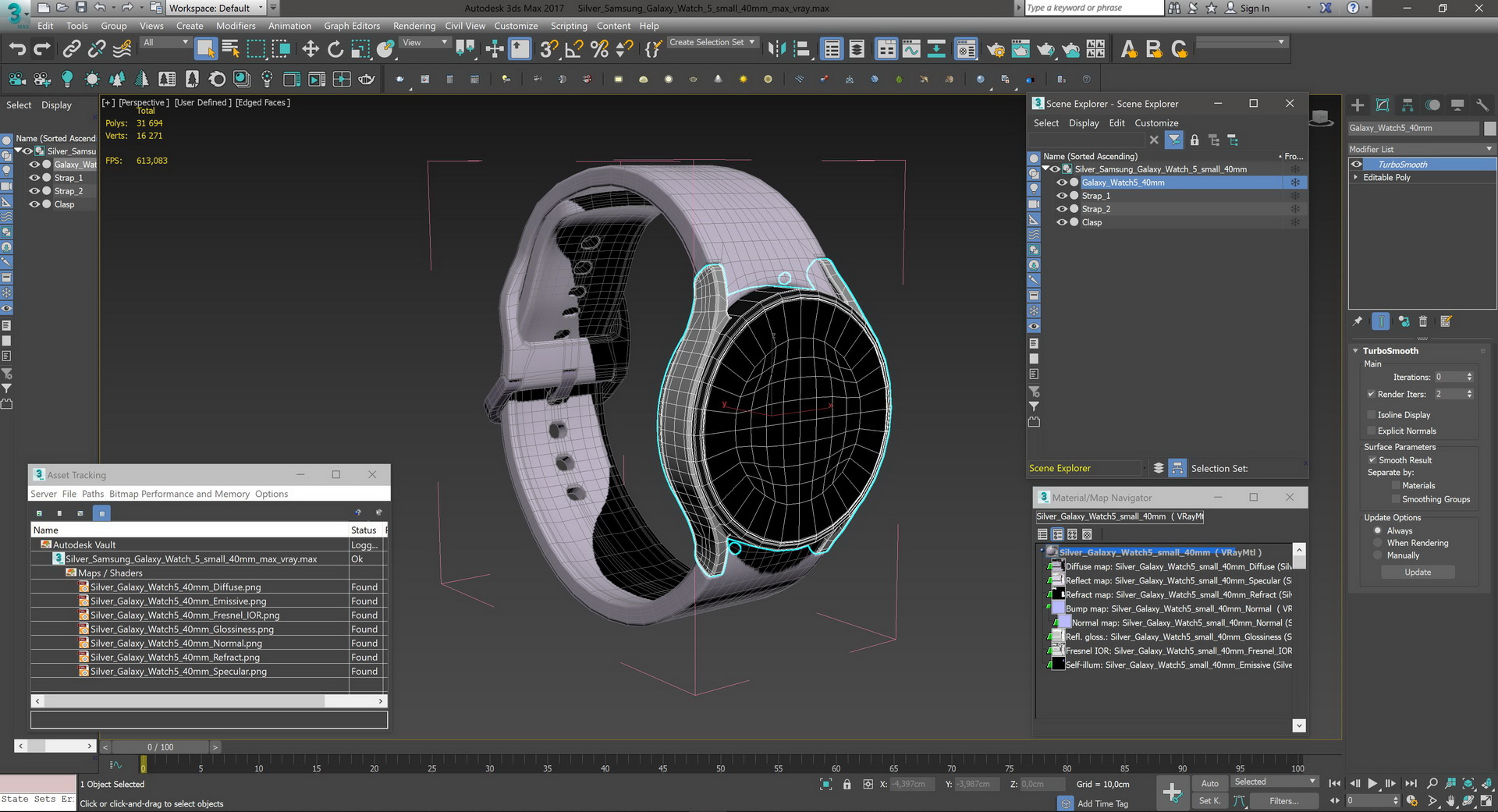The image size is (1498, 812).
Task: Open the Modifier List dropdown
Action: click(x=1422, y=149)
